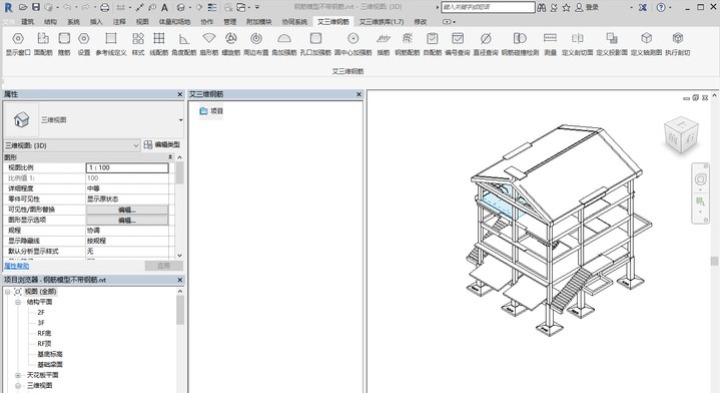Click the keyword search input box

coord(488,7)
